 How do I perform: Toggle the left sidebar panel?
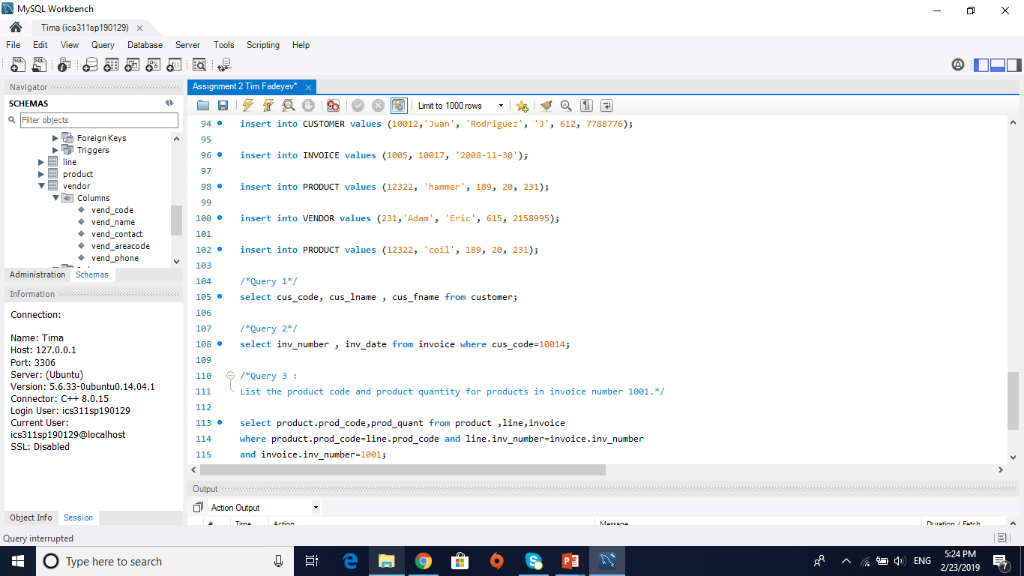pyautogui.click(x=981, y=65)
